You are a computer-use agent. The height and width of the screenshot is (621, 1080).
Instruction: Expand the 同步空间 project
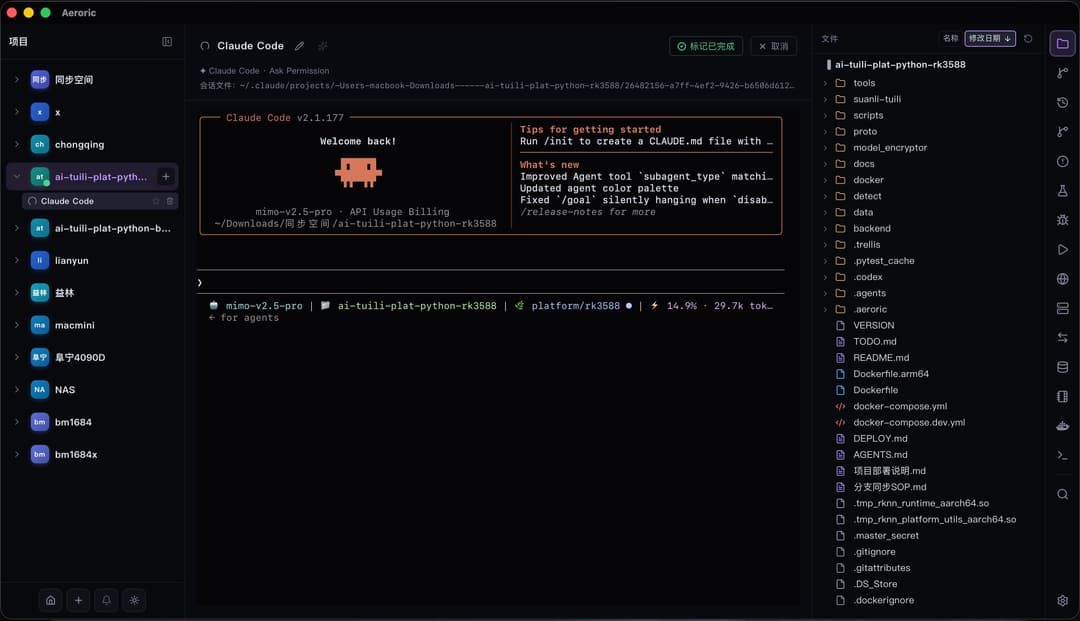click(17, 80)
